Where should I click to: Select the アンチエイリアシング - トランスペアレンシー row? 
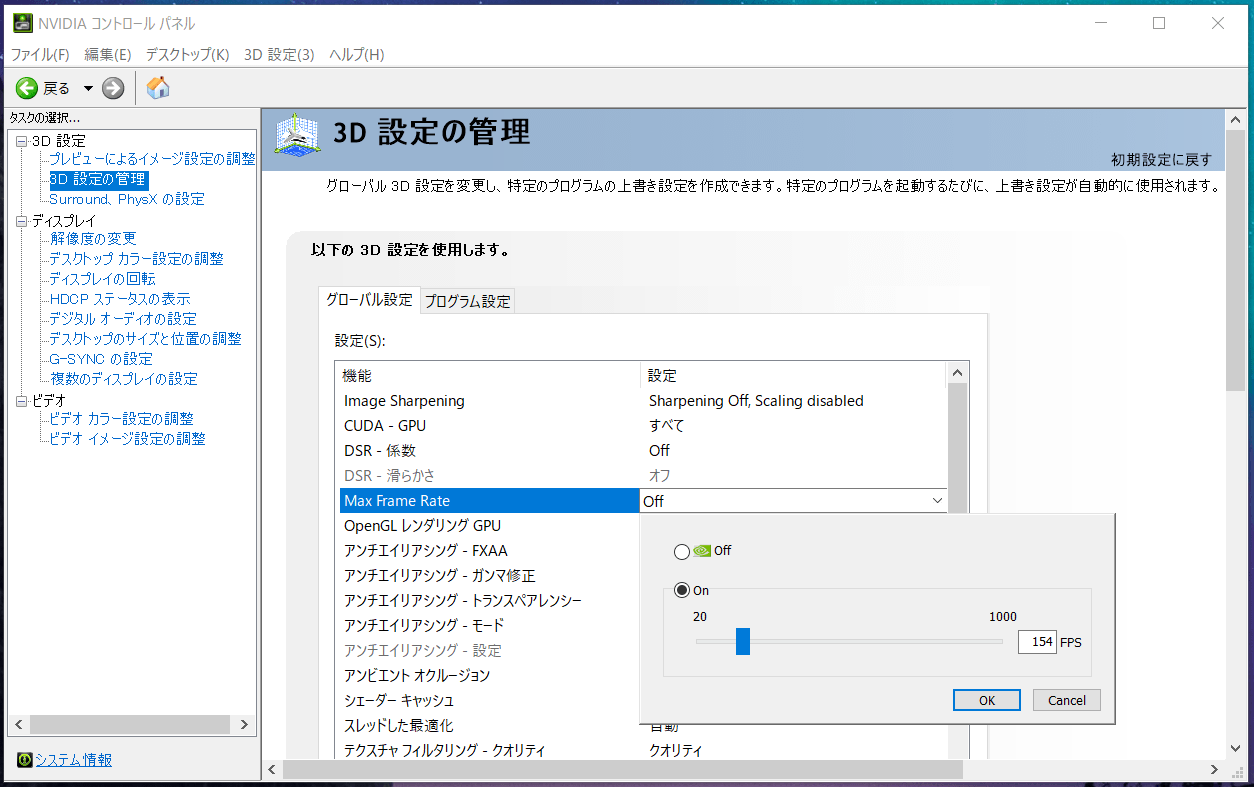click(x=489, y=601)
